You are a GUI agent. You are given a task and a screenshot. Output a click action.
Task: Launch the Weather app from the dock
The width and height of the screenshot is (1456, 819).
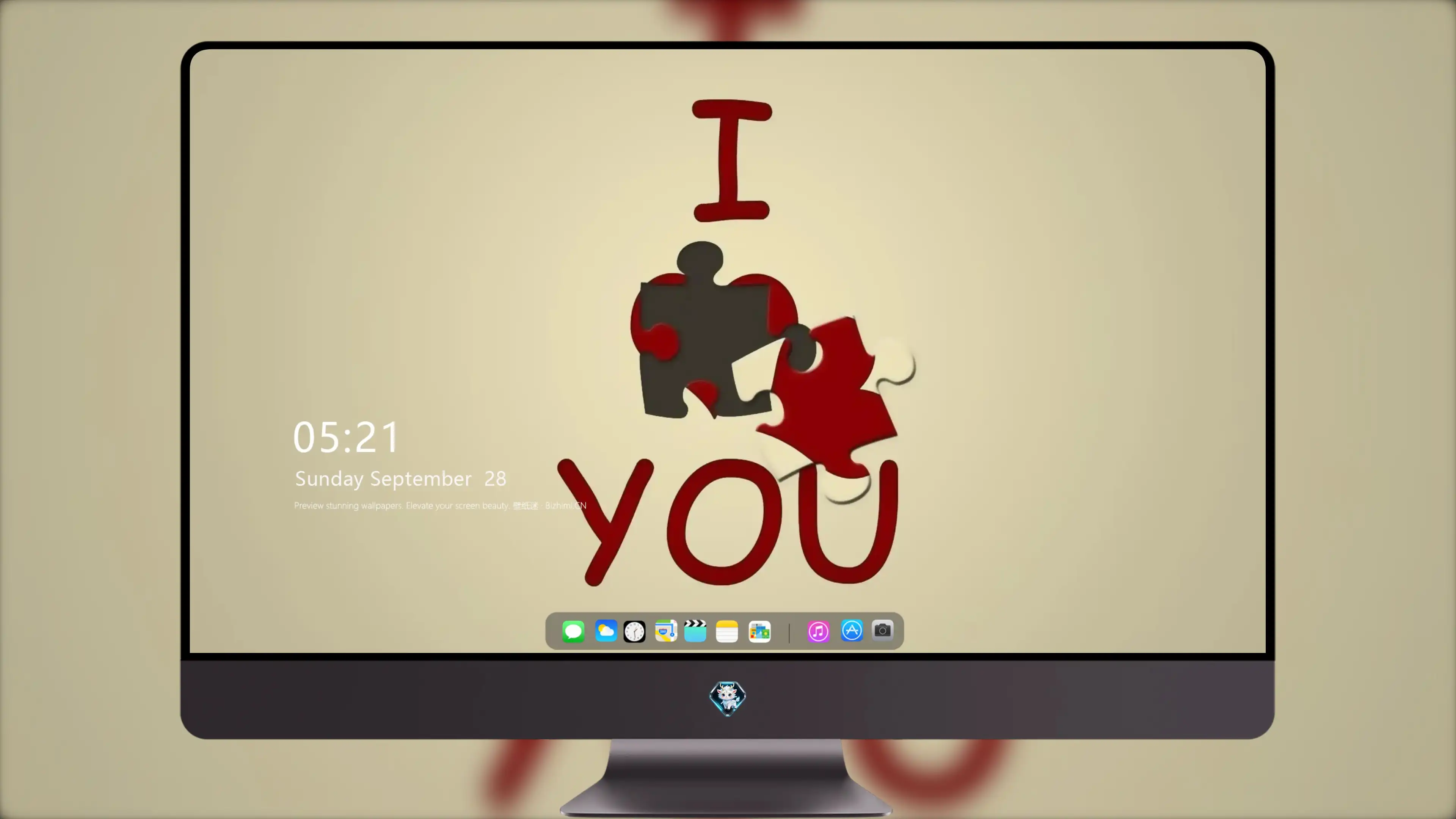coord(606,631)
